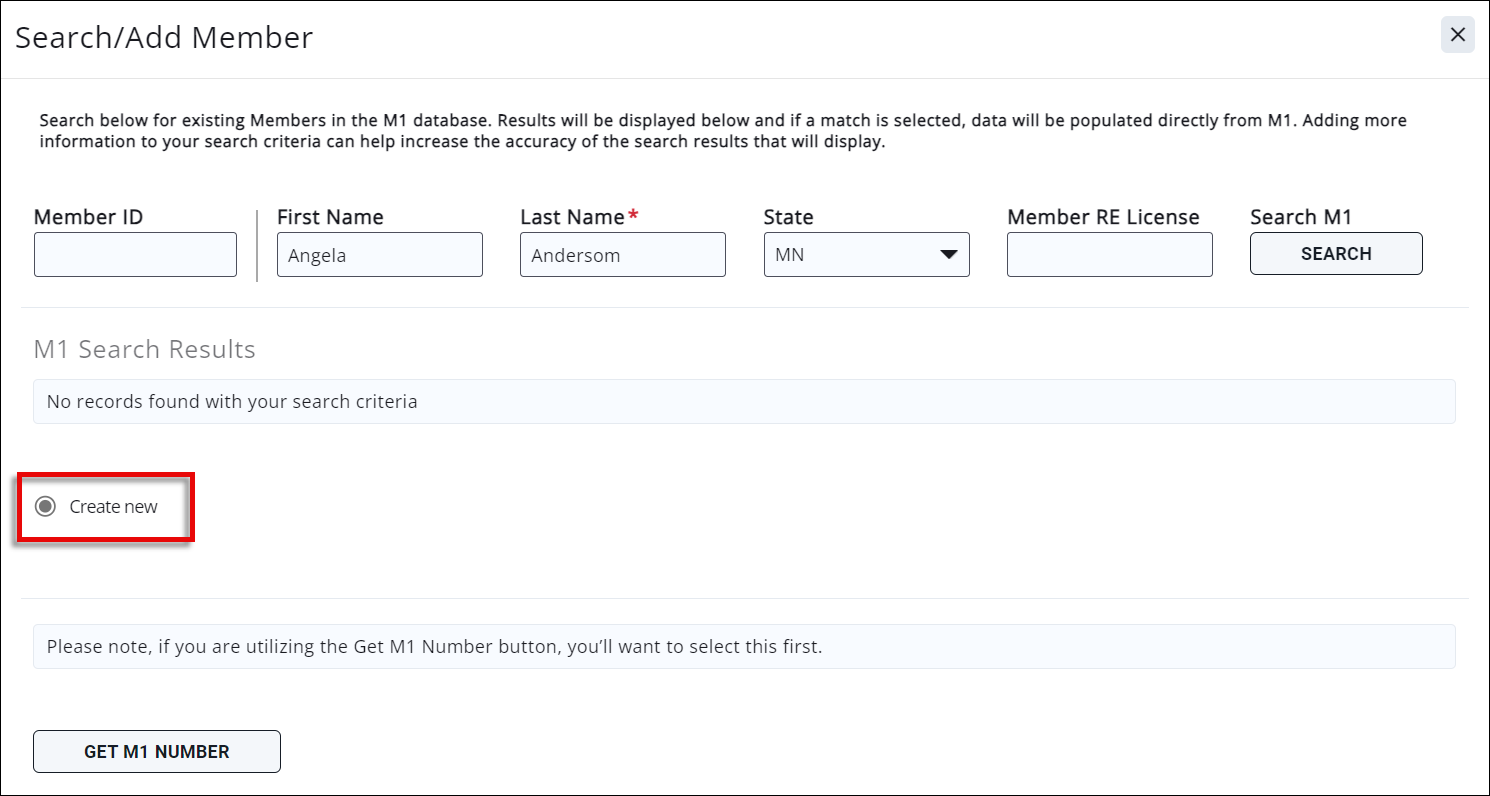Expand the State combo box to change states

tap(866, 254)
